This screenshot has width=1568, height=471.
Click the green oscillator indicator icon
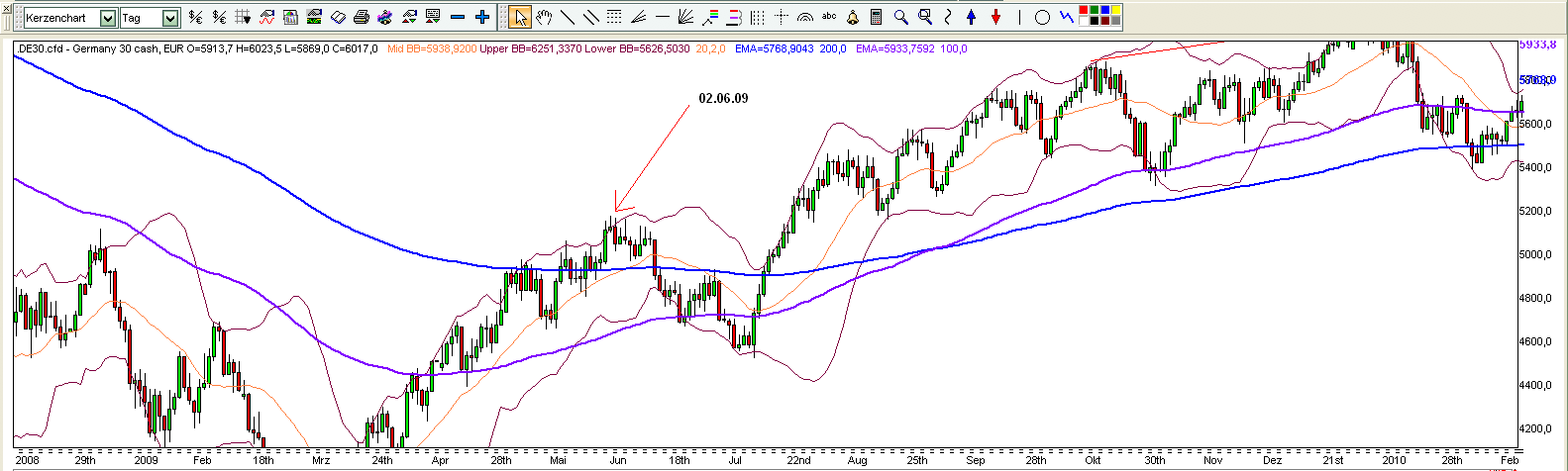point(314,17)
